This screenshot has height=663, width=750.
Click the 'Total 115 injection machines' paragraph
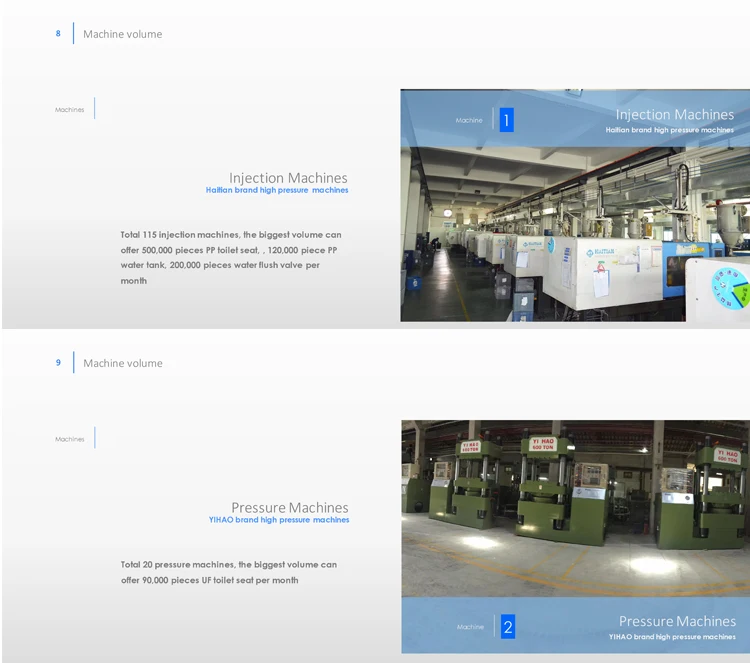click(231, 258)
